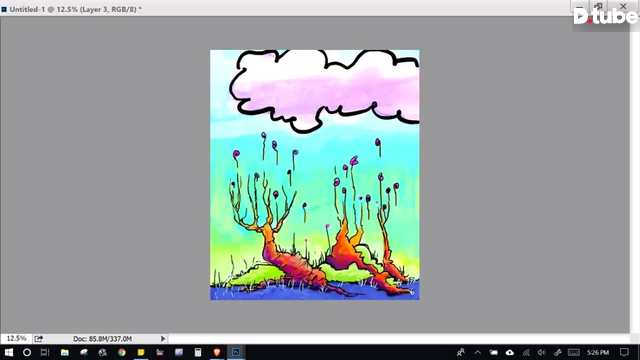Click the 5:26 PM clock
The height and width of the screenshot is (360, 640).
coord(598,352)
